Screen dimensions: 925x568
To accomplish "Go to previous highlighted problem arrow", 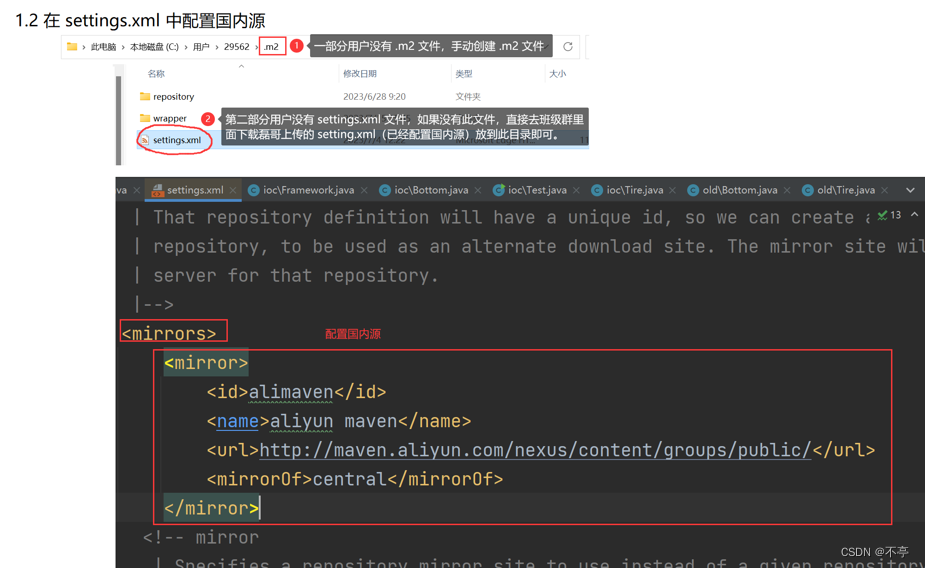I will pos(914,215).
